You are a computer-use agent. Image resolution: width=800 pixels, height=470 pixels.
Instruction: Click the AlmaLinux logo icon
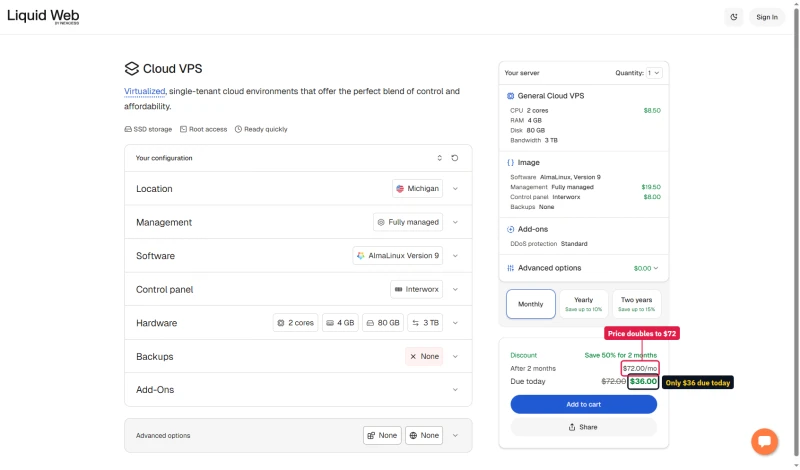[x=361, y=256]
